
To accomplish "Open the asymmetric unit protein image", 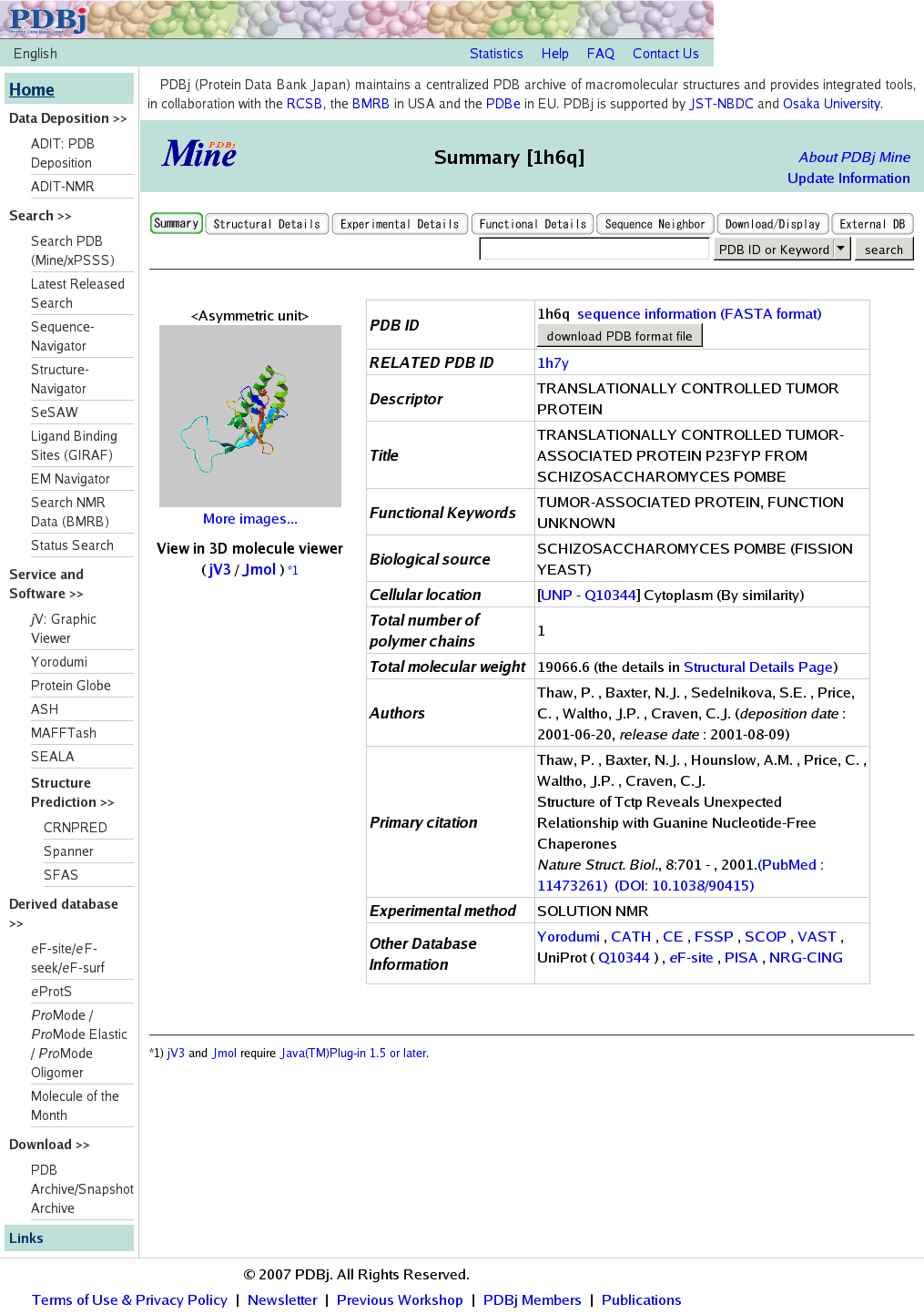I will click(x=250, y=416).
